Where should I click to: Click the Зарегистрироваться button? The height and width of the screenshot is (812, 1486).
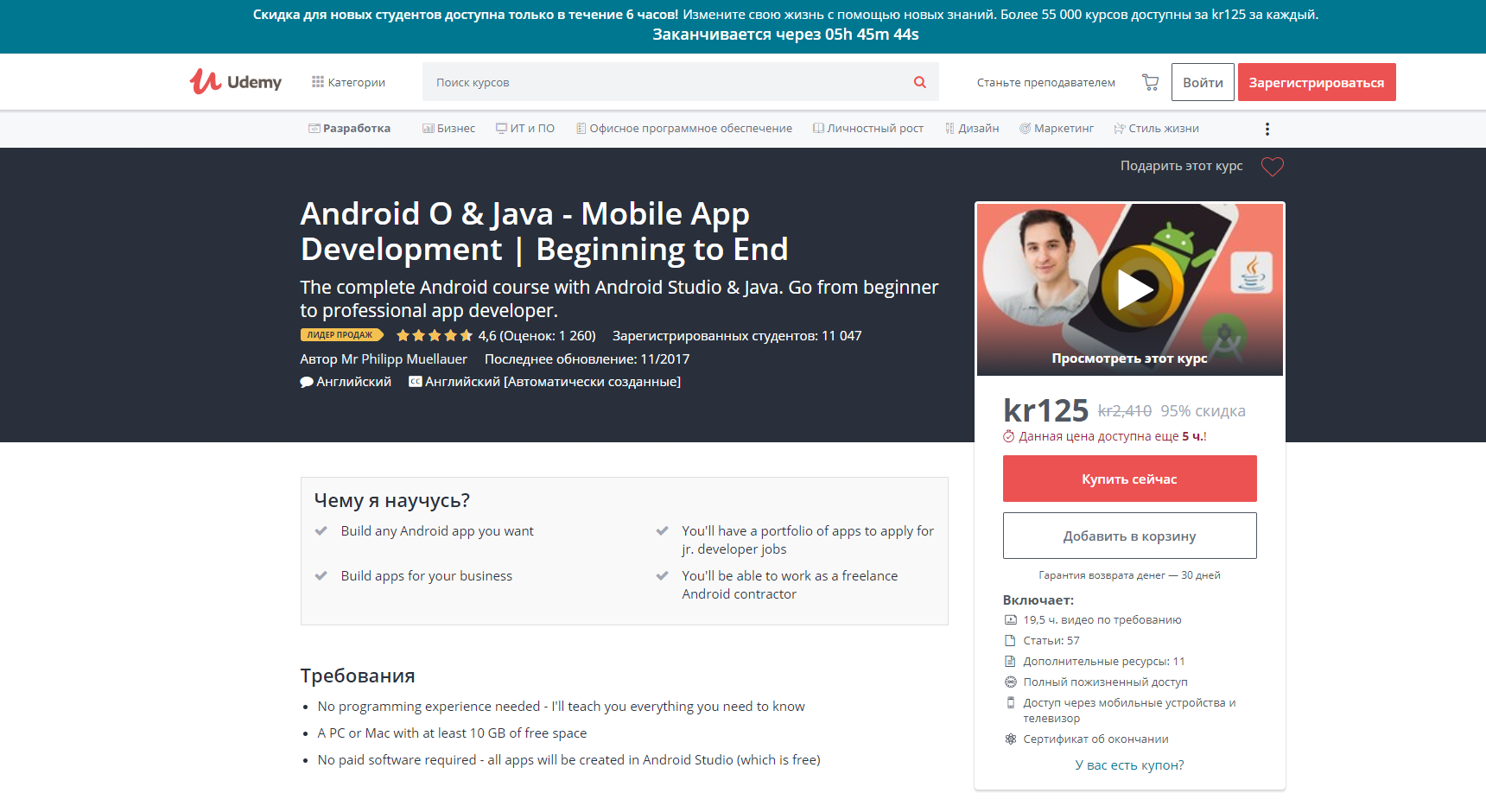click(x=1317, y=82)
